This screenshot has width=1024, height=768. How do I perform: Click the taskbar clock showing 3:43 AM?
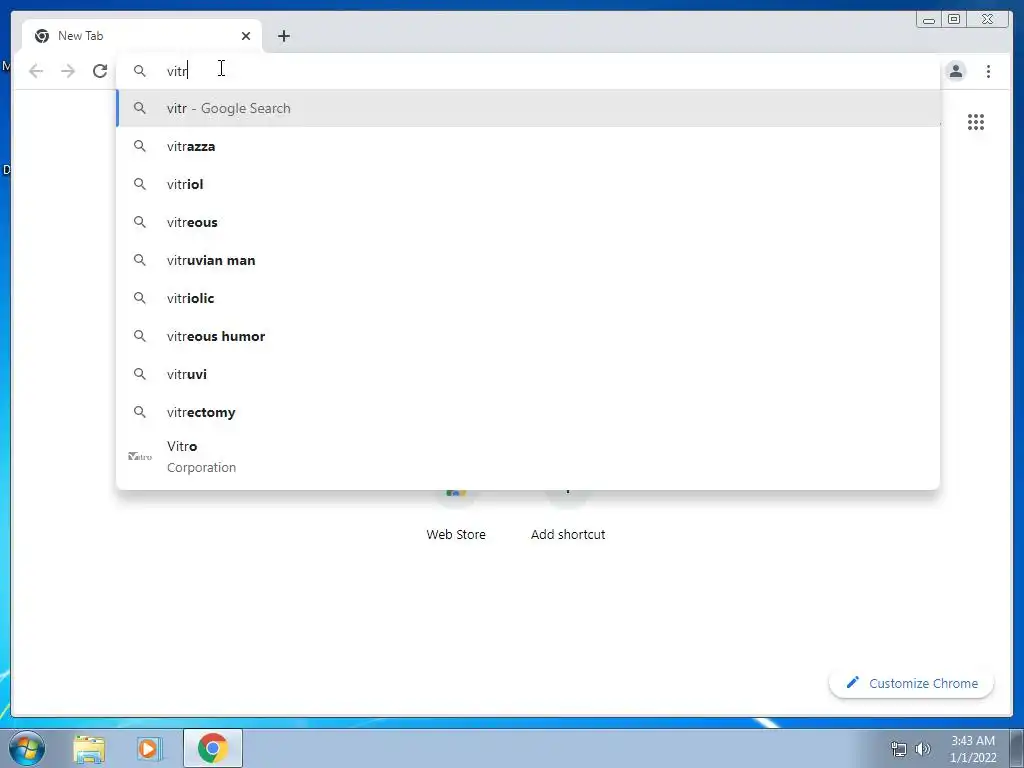(973, 749)
